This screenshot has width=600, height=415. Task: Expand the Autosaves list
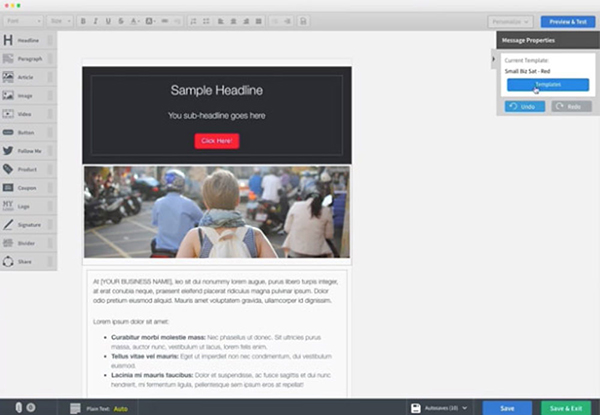(465, 408)
